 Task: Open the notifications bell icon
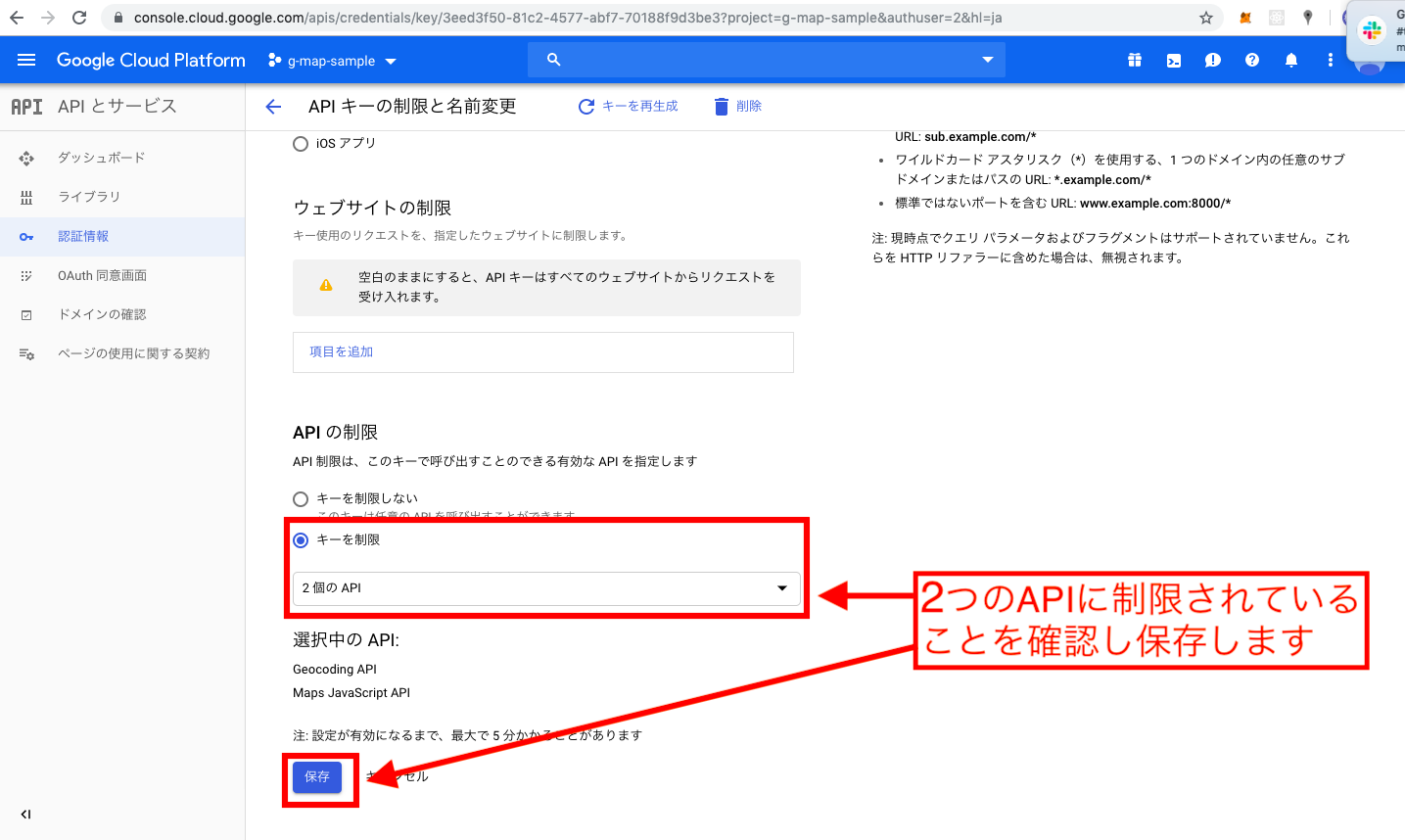click(1290, 60)
